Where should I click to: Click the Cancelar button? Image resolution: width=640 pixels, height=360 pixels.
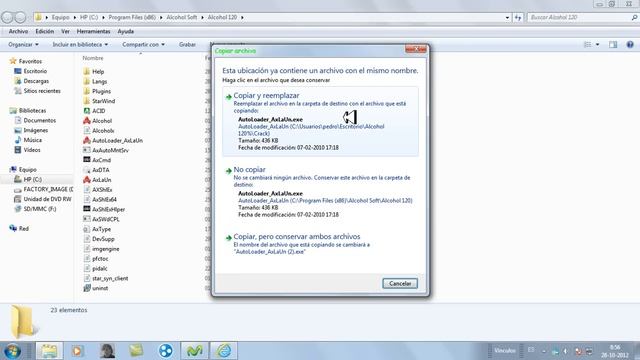pyautogui.click(x=400, y=283)
